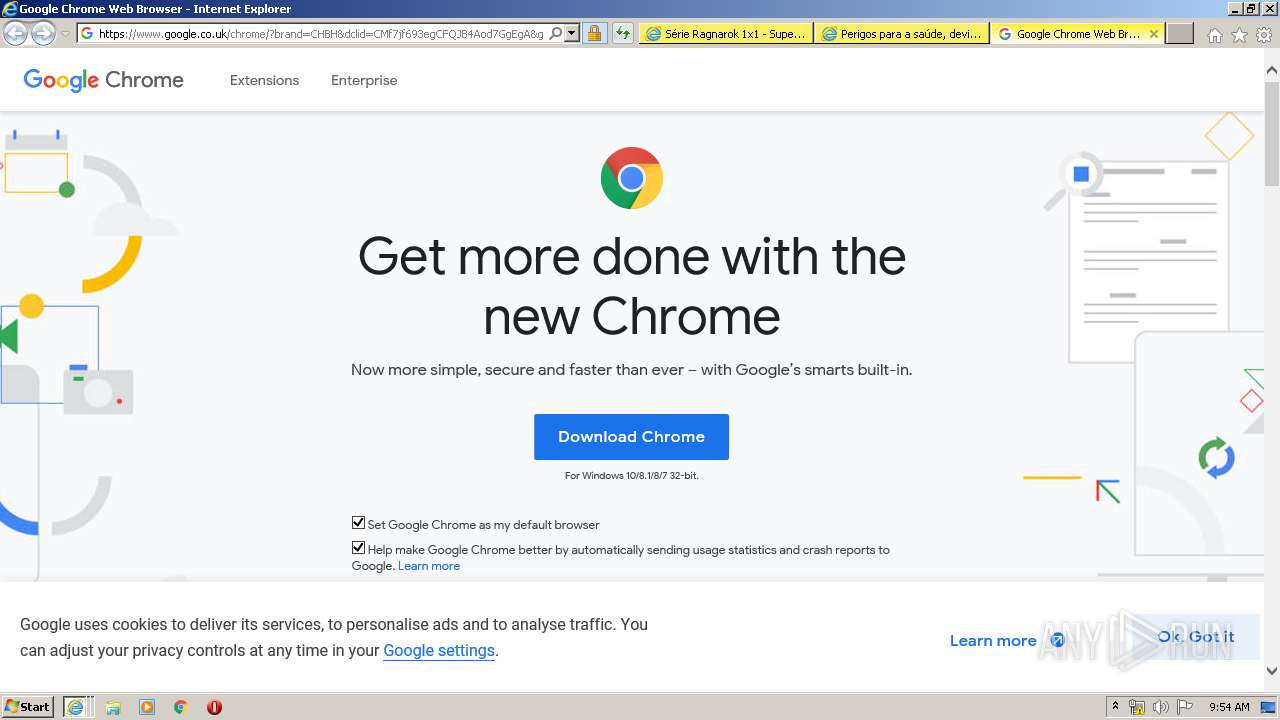This screenshot has height=720, width=1280.
Task: Close the Google Chrome Web Browser tab
Action: tap(1153, 33)
